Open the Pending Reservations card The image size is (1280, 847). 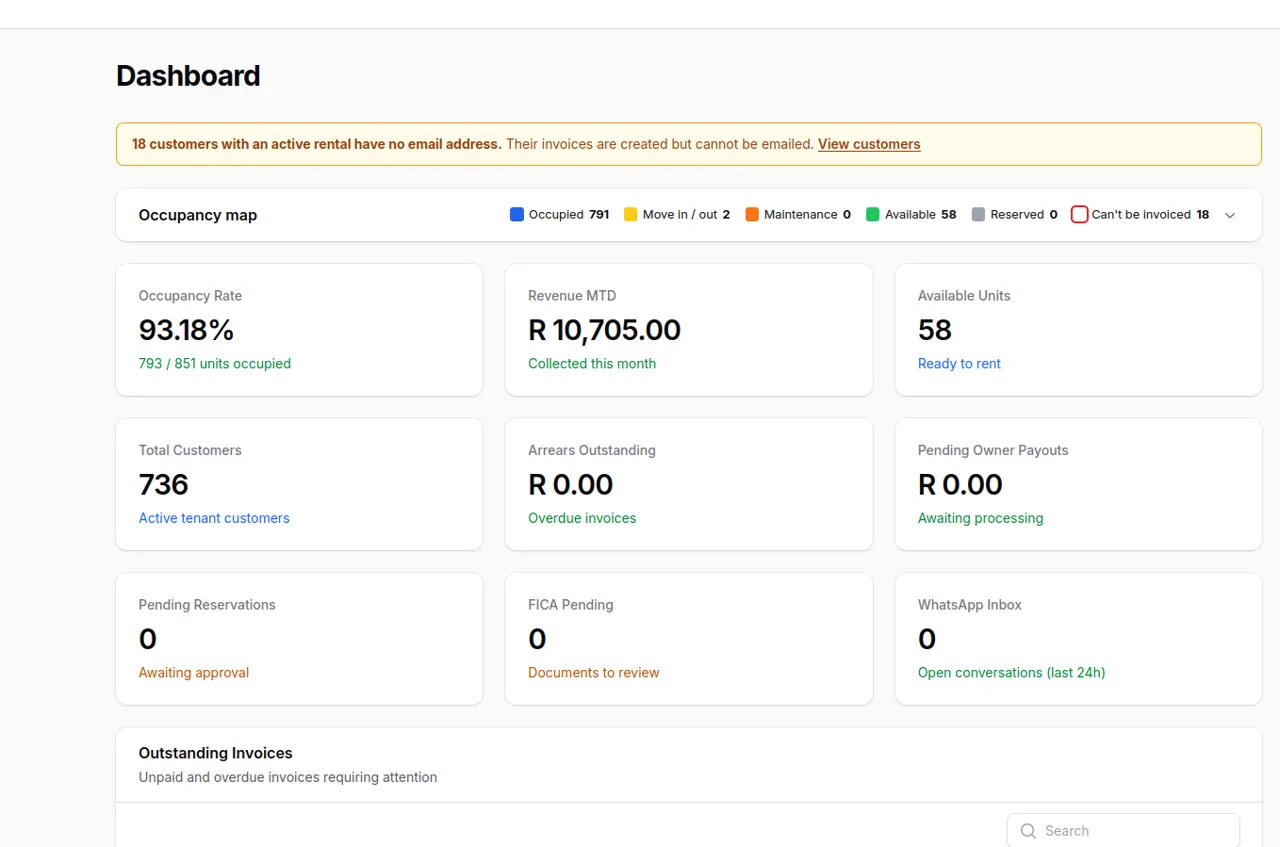[299, 639]
